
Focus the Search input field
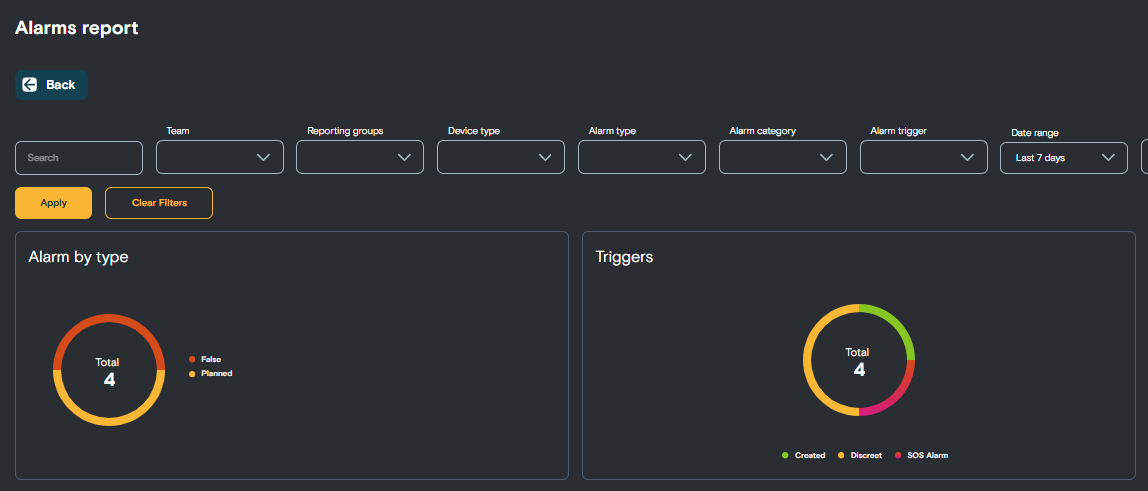click(x=79, y=158)
